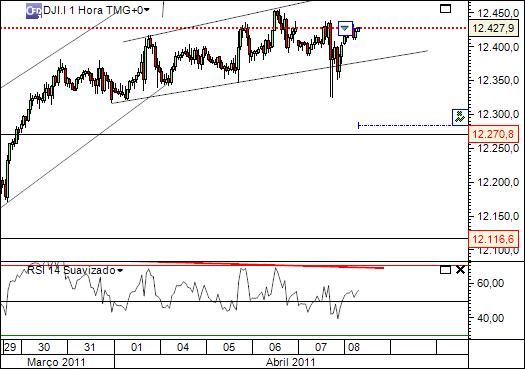
Task: Open the DJI.I 1 Hora TMG+0 dropdown
Action: [x=146, y=10]
